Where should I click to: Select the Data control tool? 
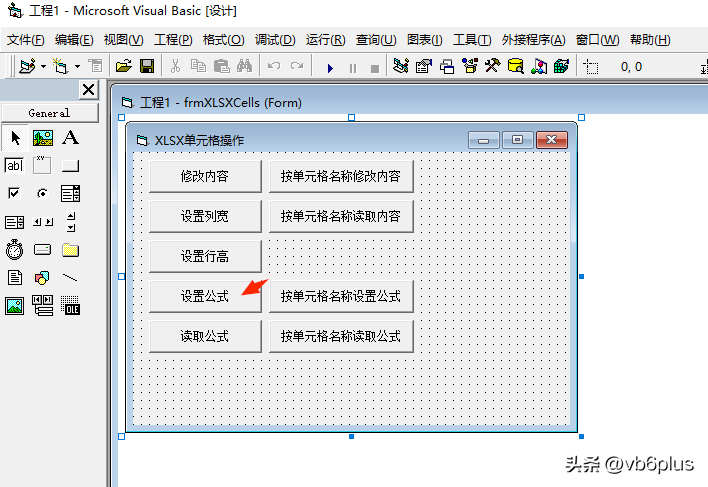click(x=42, y=306)
